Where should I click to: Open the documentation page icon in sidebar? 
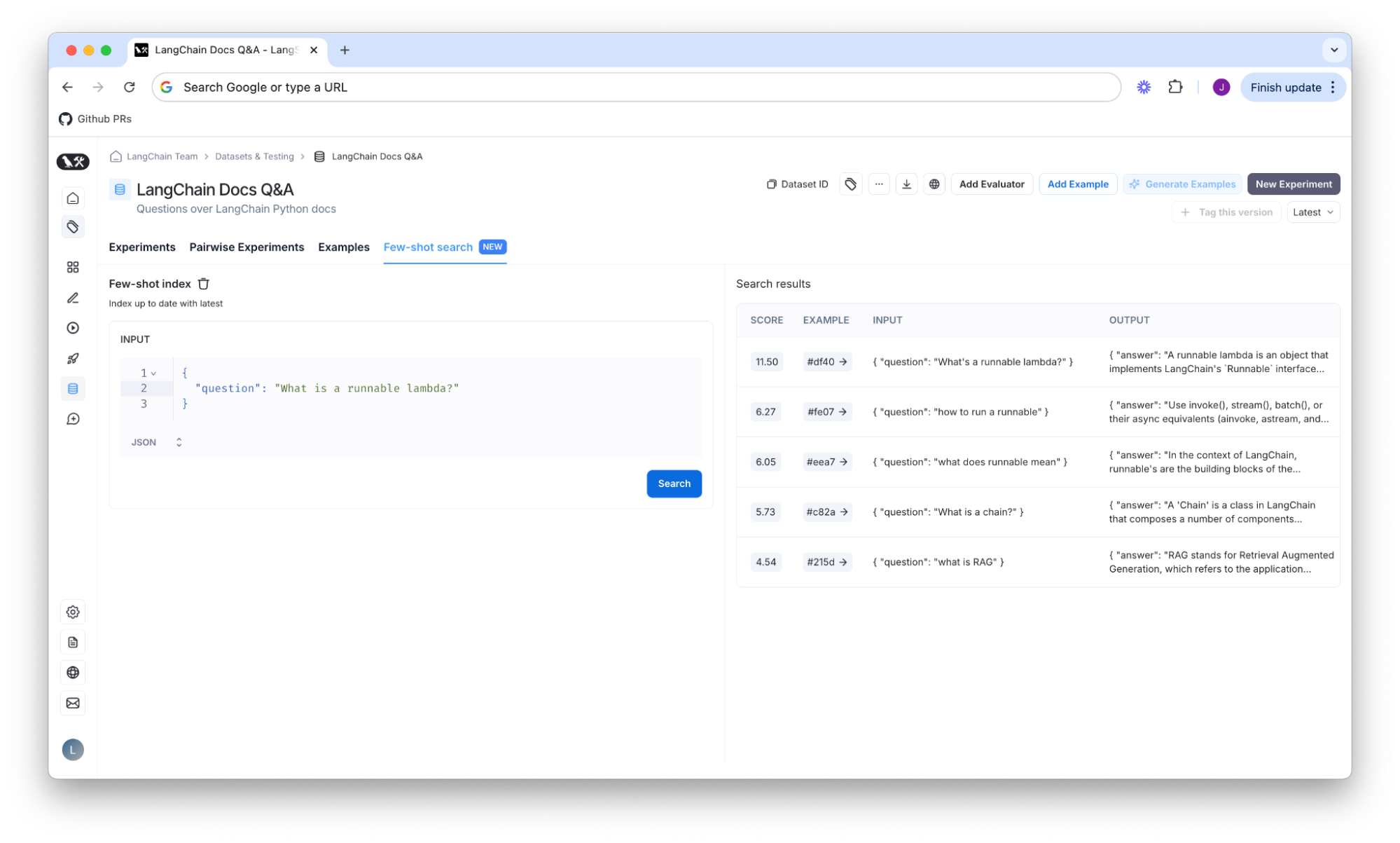[73, 643]
